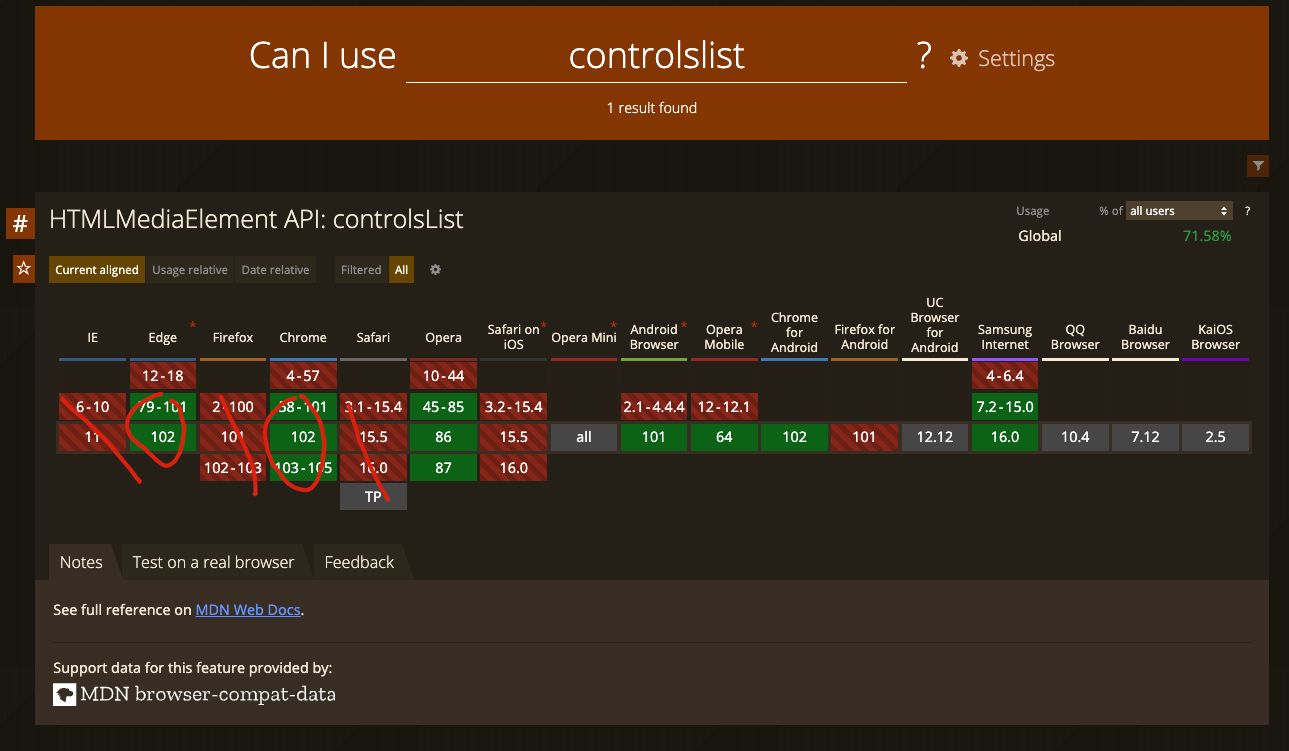Select Samsung Internet 4-6.4 cell
The image size is (1289, 751).
1005,376
